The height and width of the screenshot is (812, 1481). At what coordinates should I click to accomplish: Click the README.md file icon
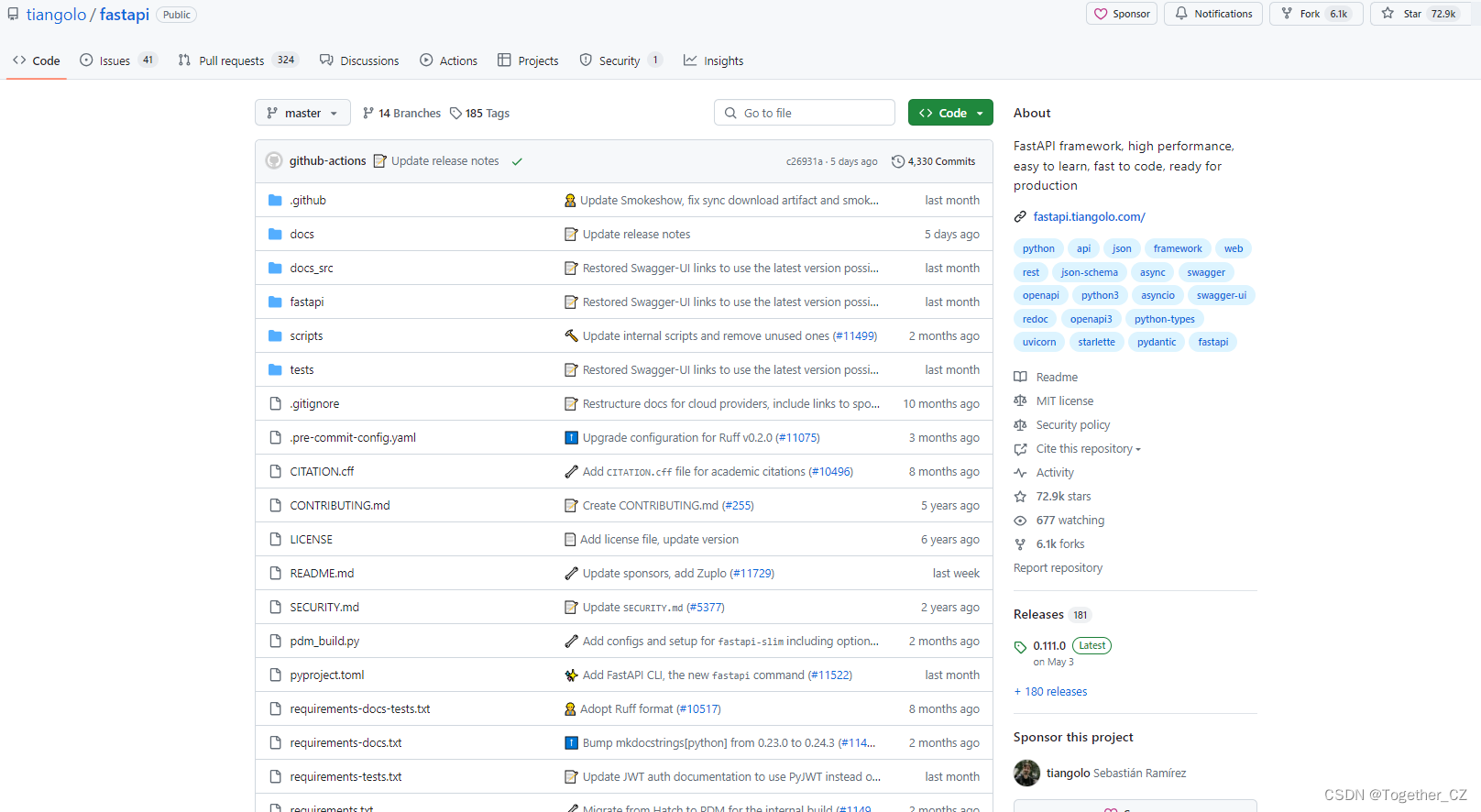pos(275,573)
